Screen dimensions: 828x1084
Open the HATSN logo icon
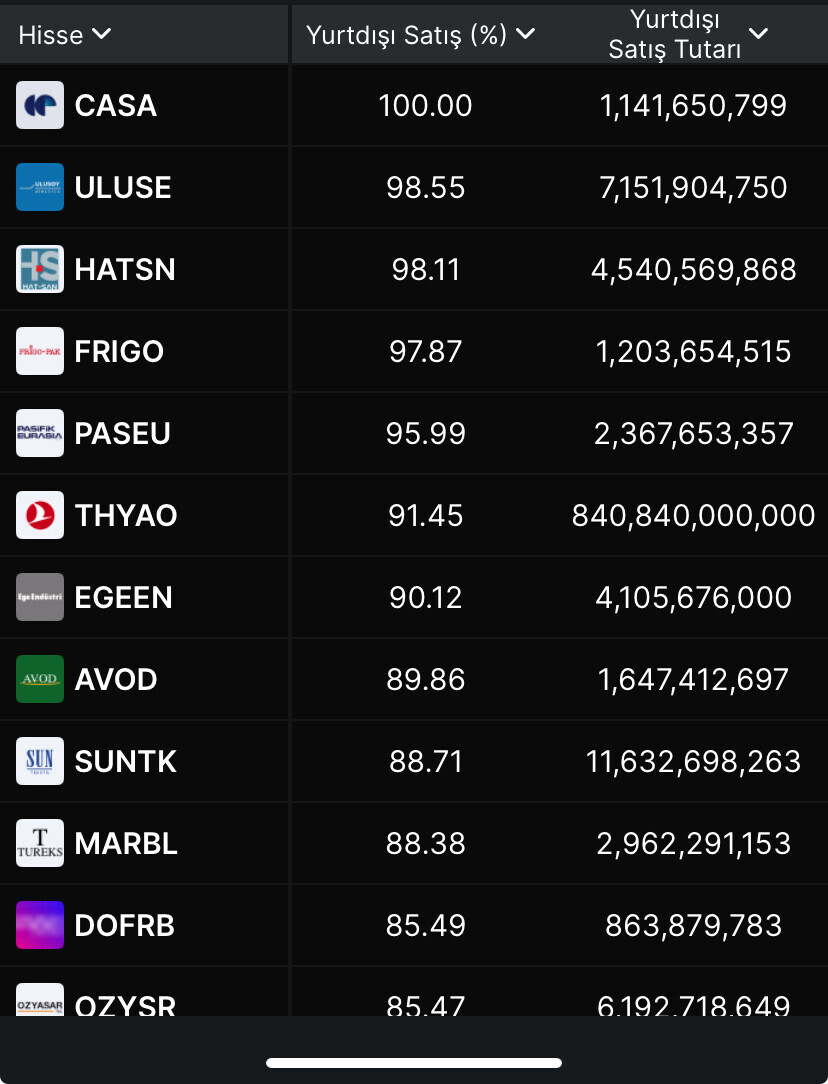40,269
